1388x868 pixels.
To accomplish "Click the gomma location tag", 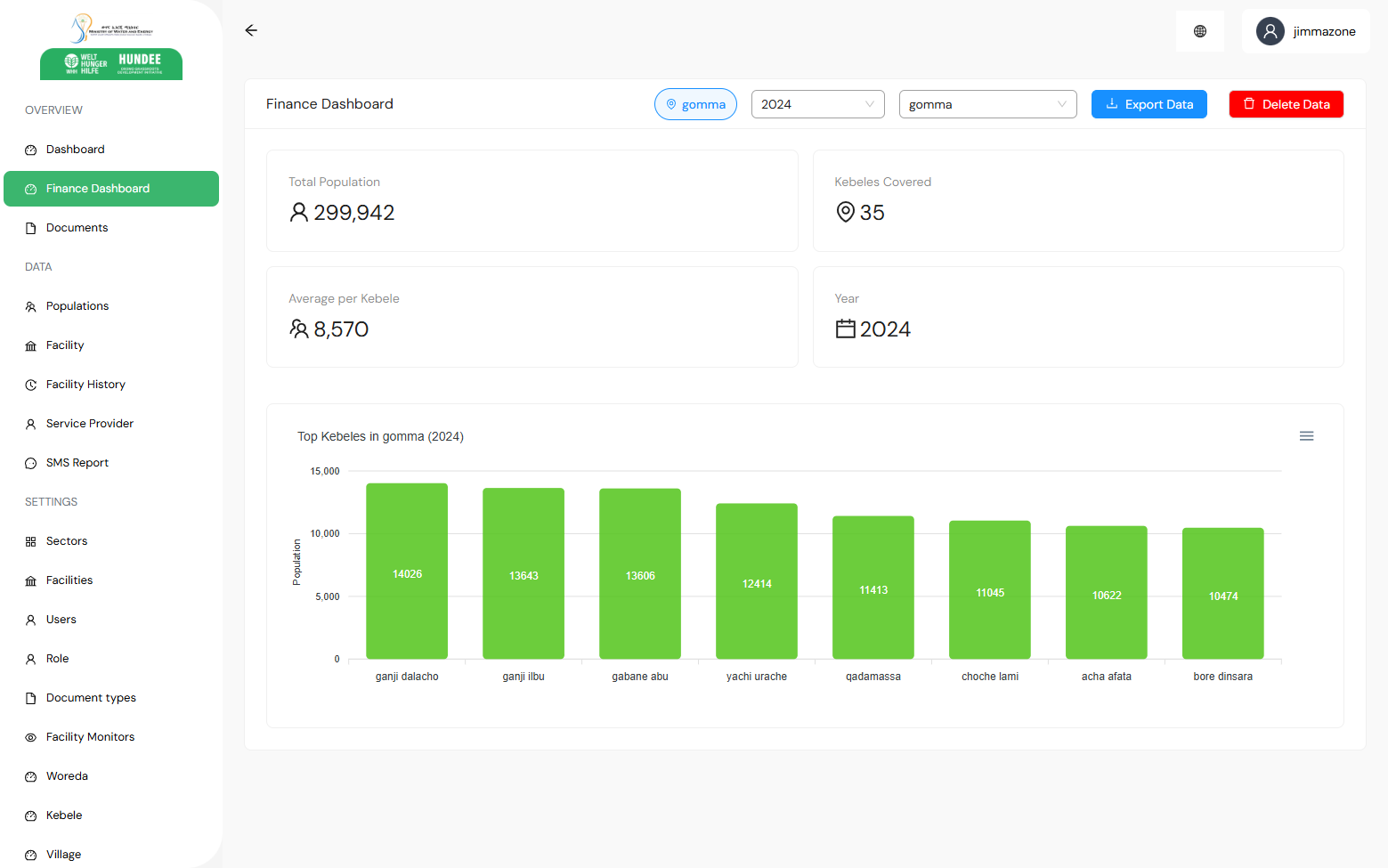I will coord(695,104).
